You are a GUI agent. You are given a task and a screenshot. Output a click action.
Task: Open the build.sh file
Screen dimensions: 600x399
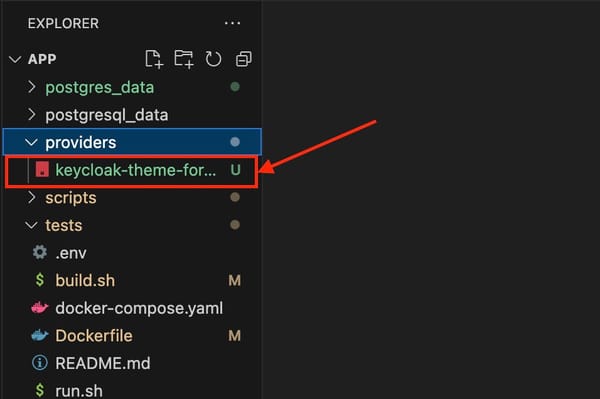[x=85, y=280]
